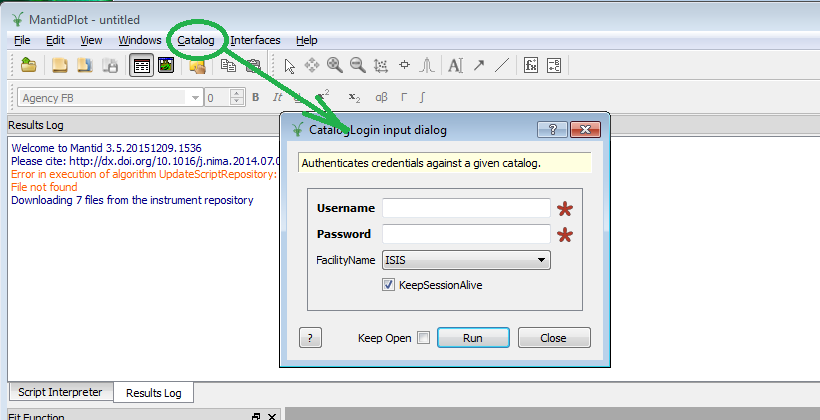Apply italic text formatting

277,97
